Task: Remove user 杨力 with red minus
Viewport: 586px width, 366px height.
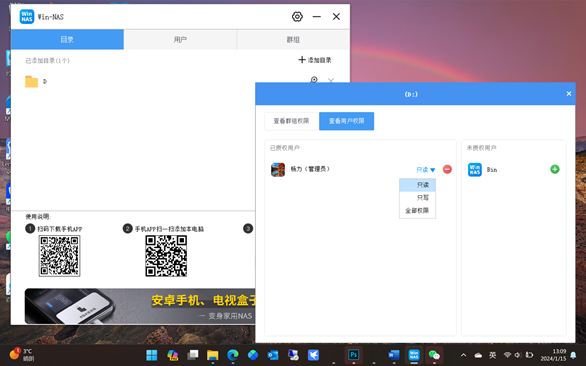Action: click(447, 169)
